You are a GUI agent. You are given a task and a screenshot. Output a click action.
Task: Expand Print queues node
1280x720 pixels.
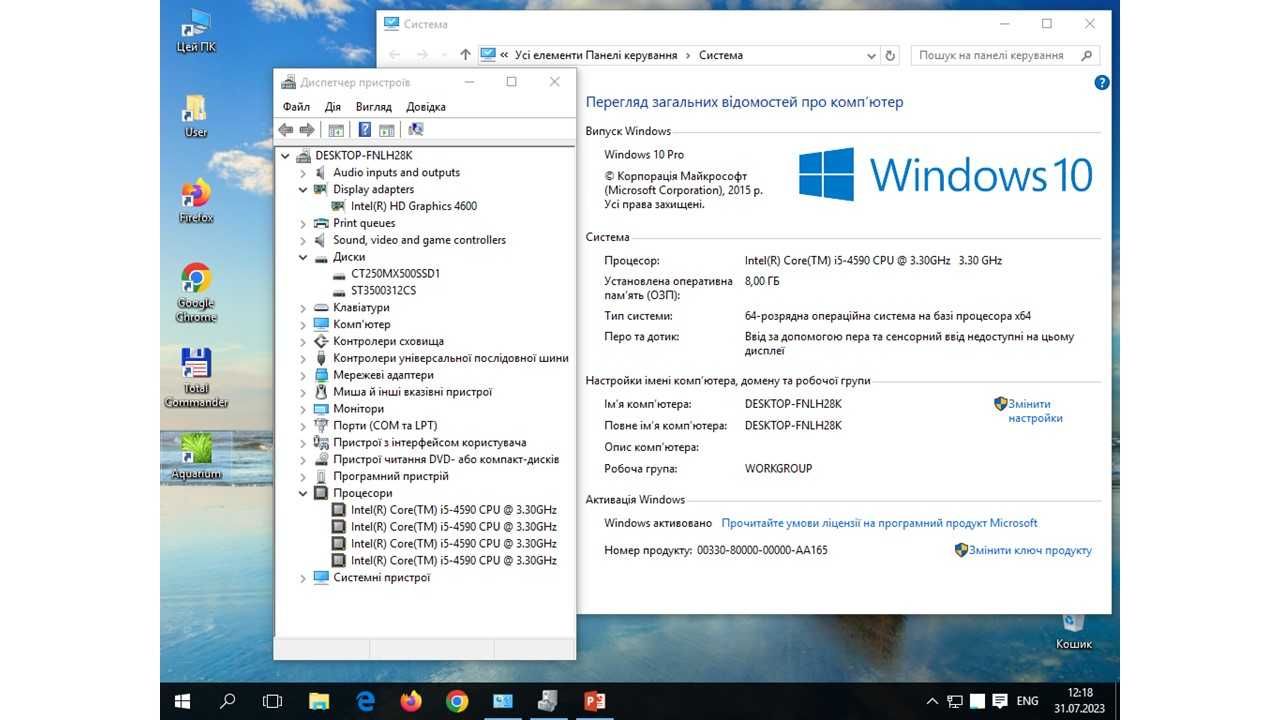tap(303, 223)
